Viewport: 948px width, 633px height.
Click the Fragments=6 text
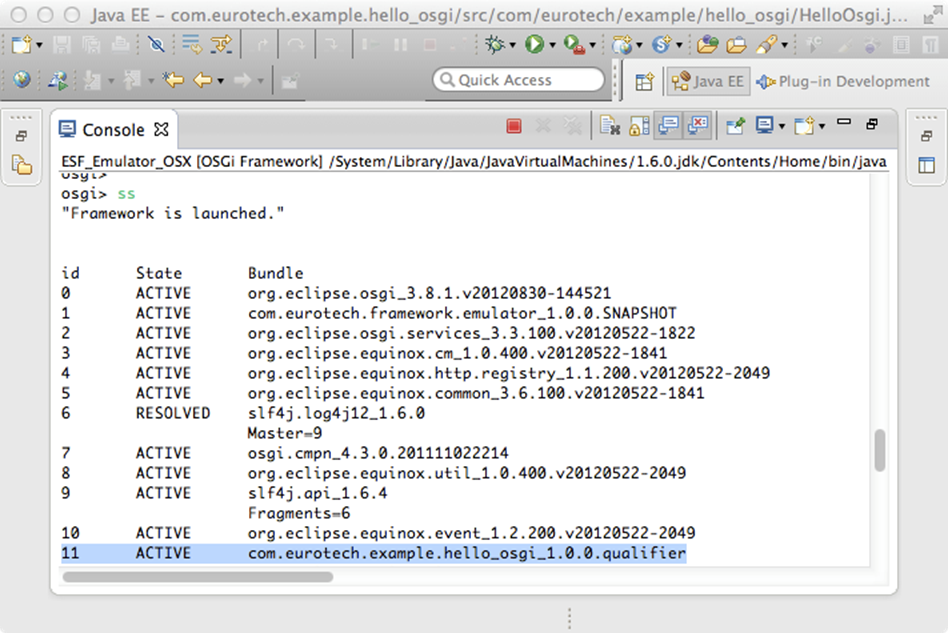coord(299,513)
